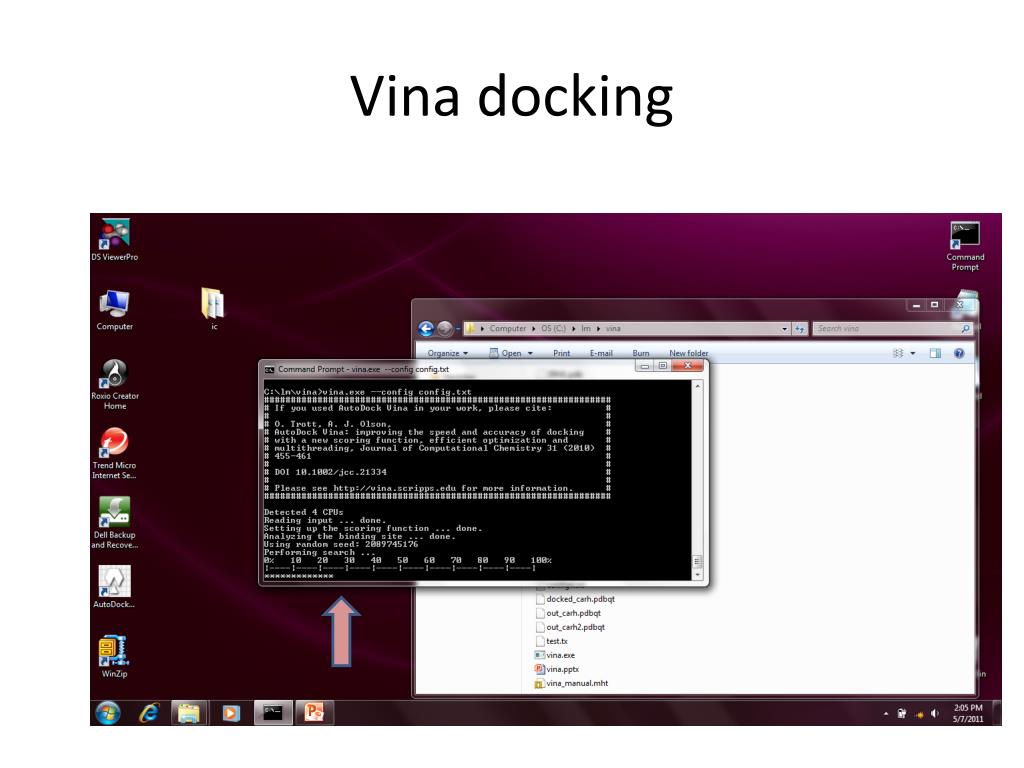Screen dimensions: 1024x768
Task: Click Computer in the address breadcrumb
Action: [507, 328]
